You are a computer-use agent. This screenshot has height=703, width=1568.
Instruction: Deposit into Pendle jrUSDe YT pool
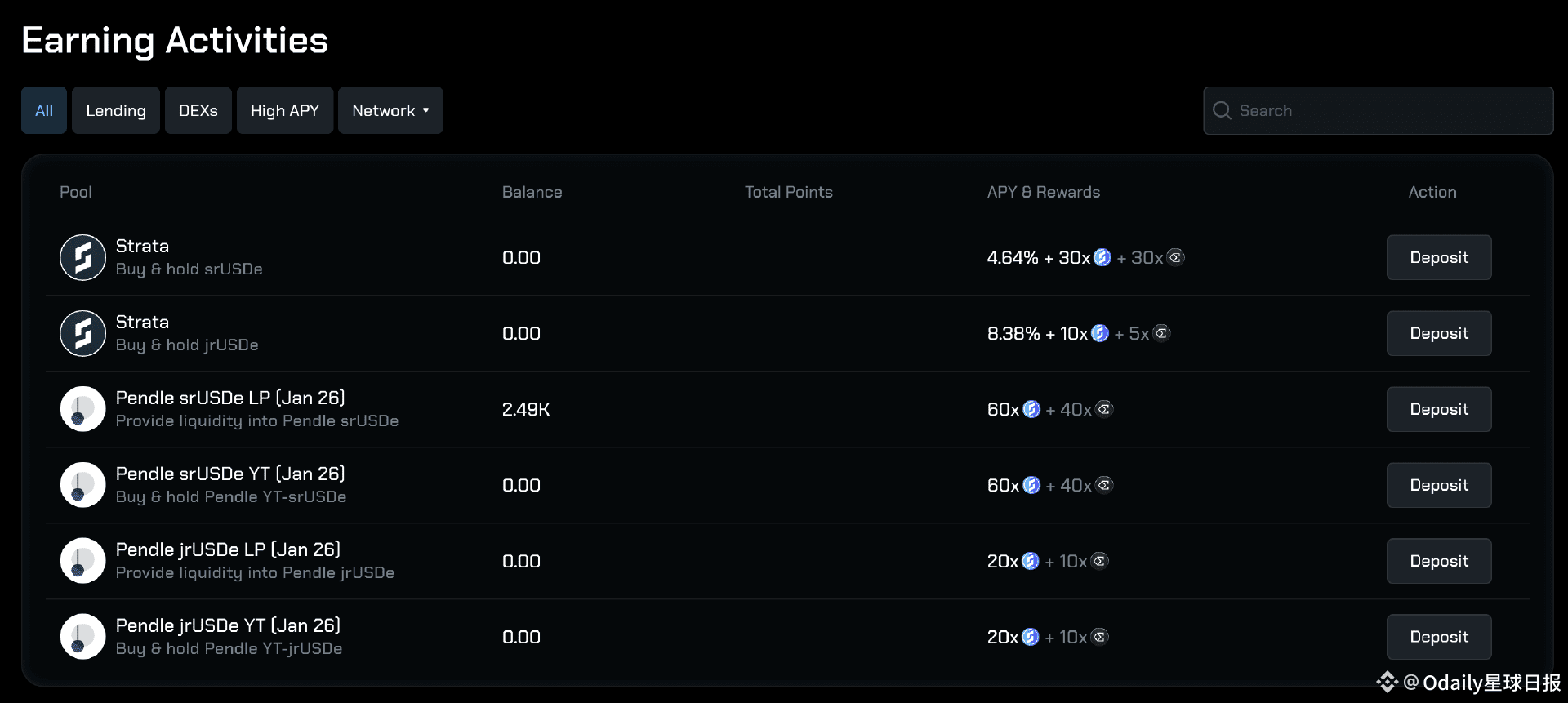point(1438,637)
